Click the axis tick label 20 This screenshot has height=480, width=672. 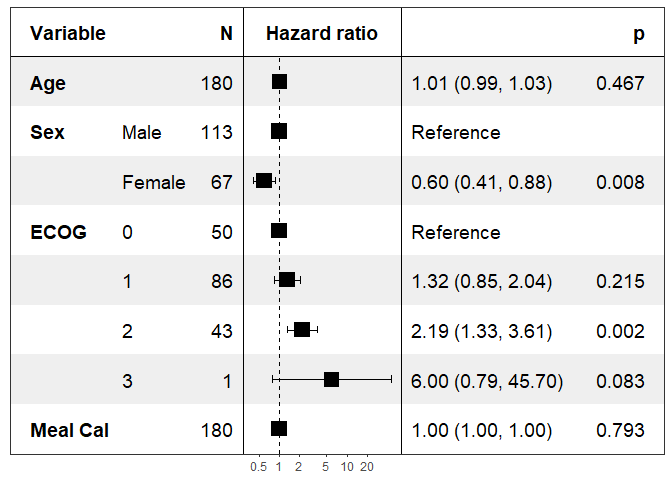click(x=367, y=467)
